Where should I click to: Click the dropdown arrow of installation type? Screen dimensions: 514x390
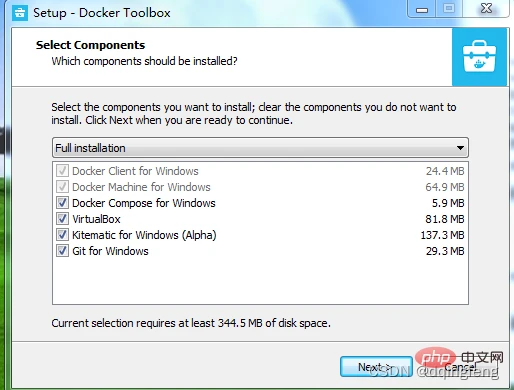pyautogui.click(x=460, y=148)
